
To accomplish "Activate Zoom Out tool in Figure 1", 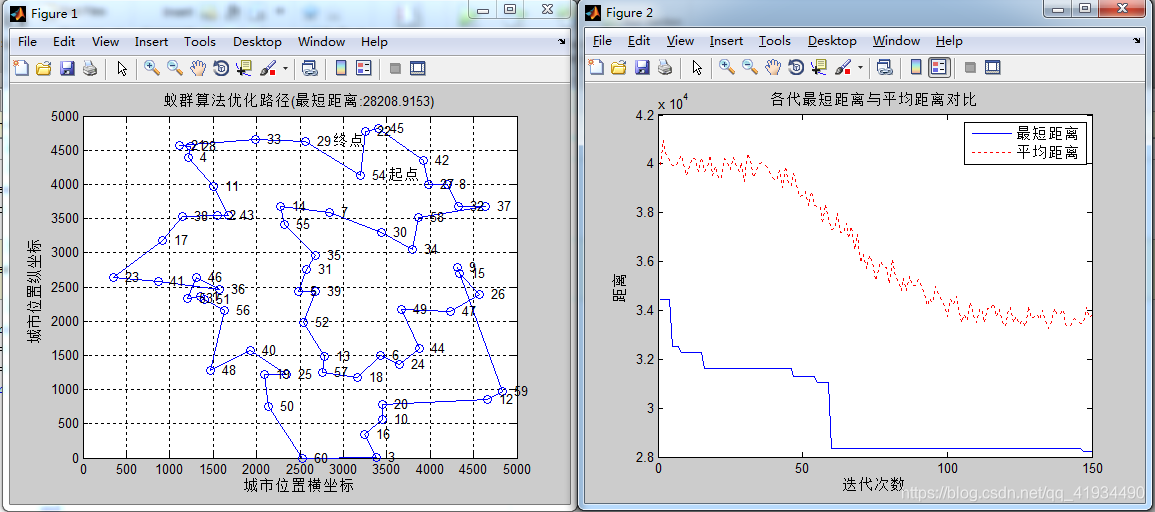I will 175,69.
